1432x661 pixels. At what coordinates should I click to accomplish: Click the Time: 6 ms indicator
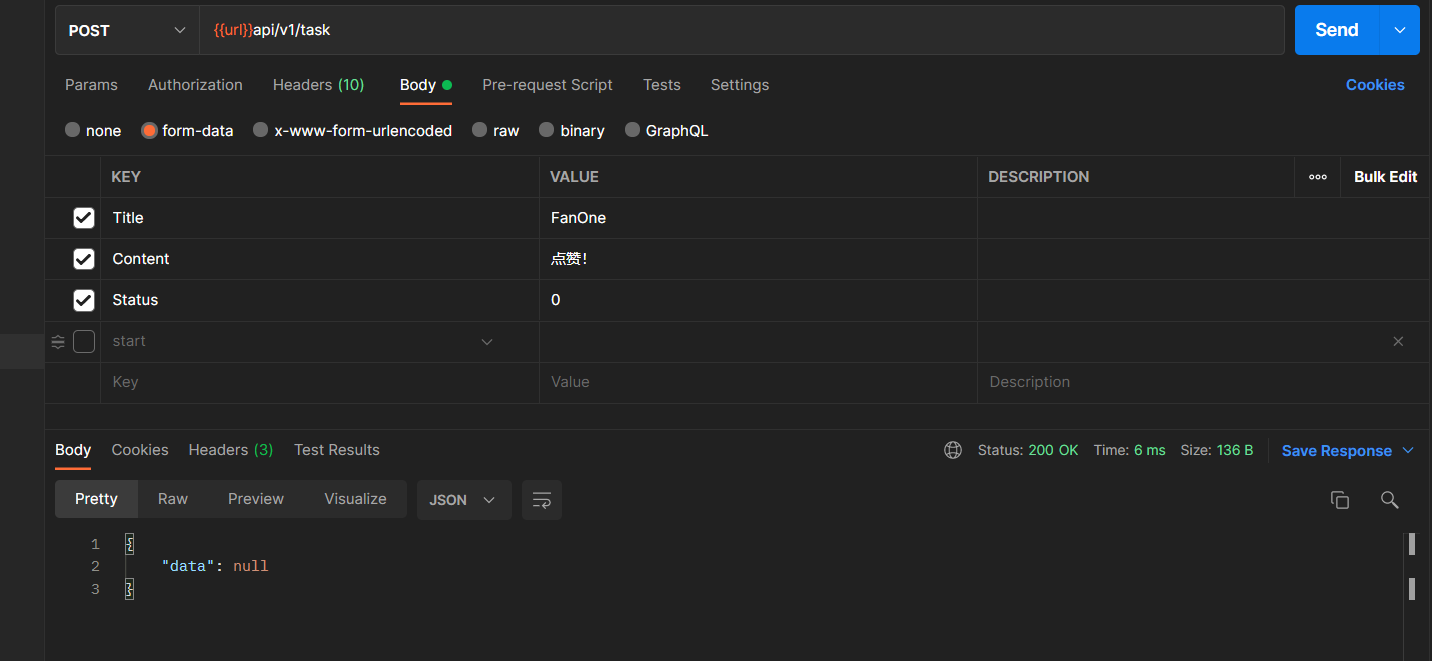point(1129,451)
